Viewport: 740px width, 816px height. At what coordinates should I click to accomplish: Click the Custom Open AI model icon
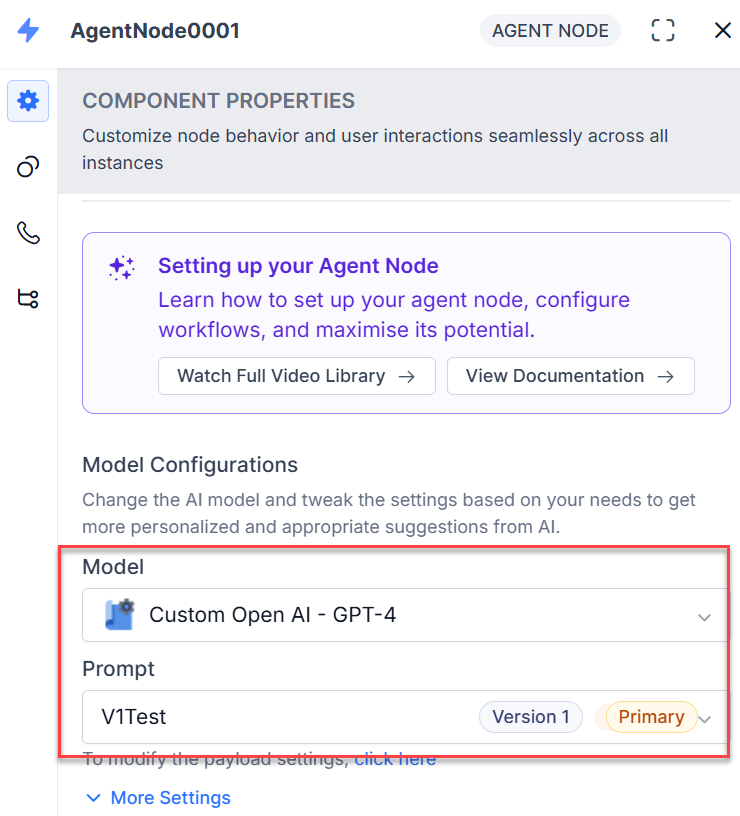pyautogui.click(x=120, y=615)
